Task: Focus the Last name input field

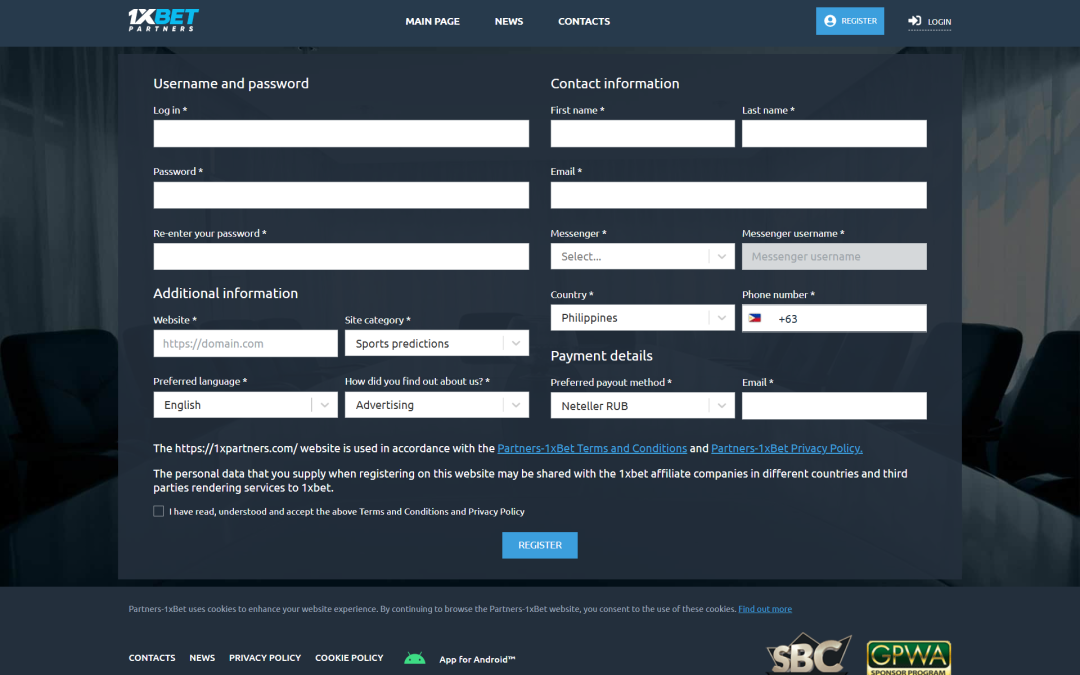Action: tap(834, 134)
